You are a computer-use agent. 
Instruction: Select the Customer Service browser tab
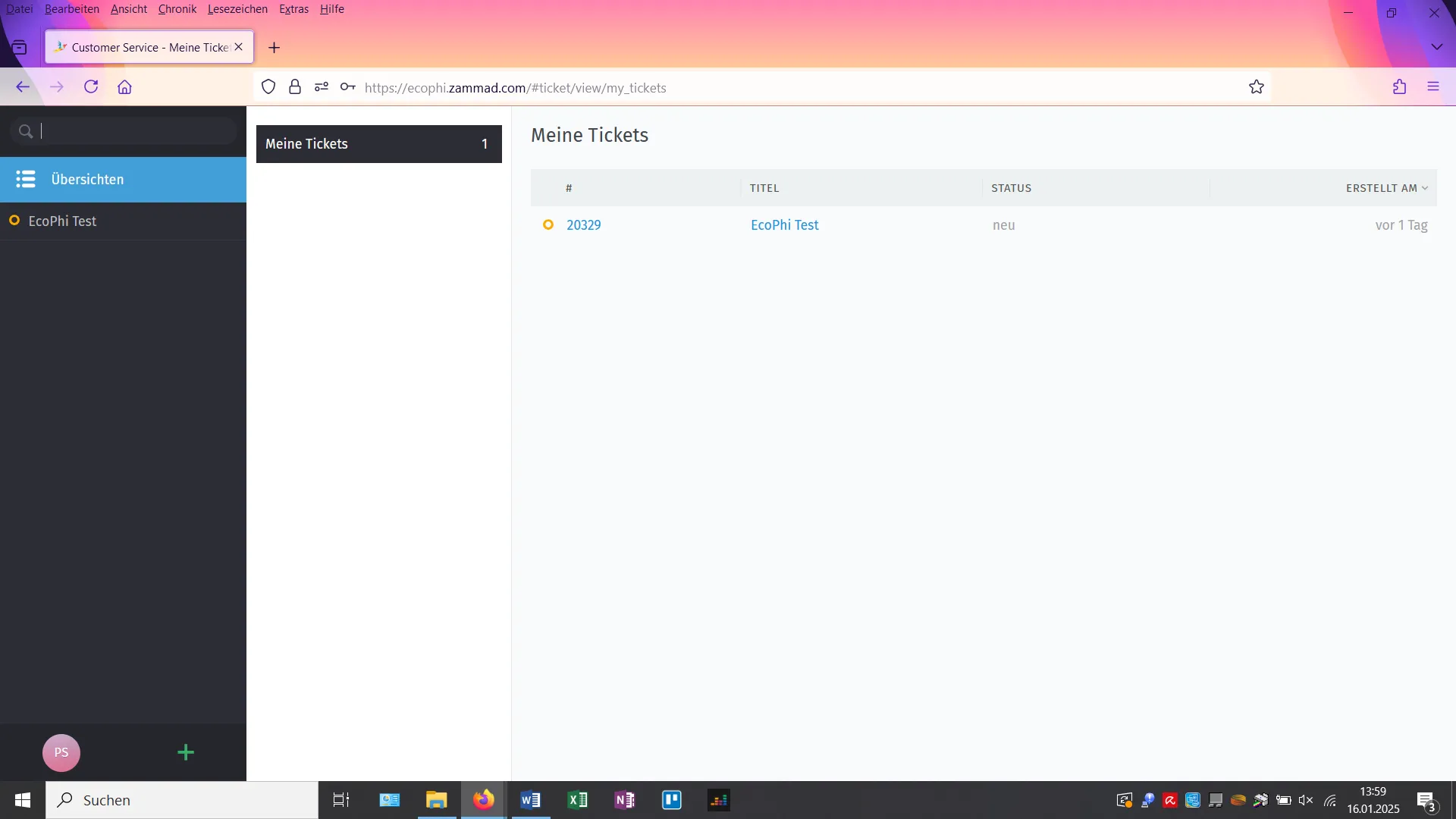(x=144, y=46)
